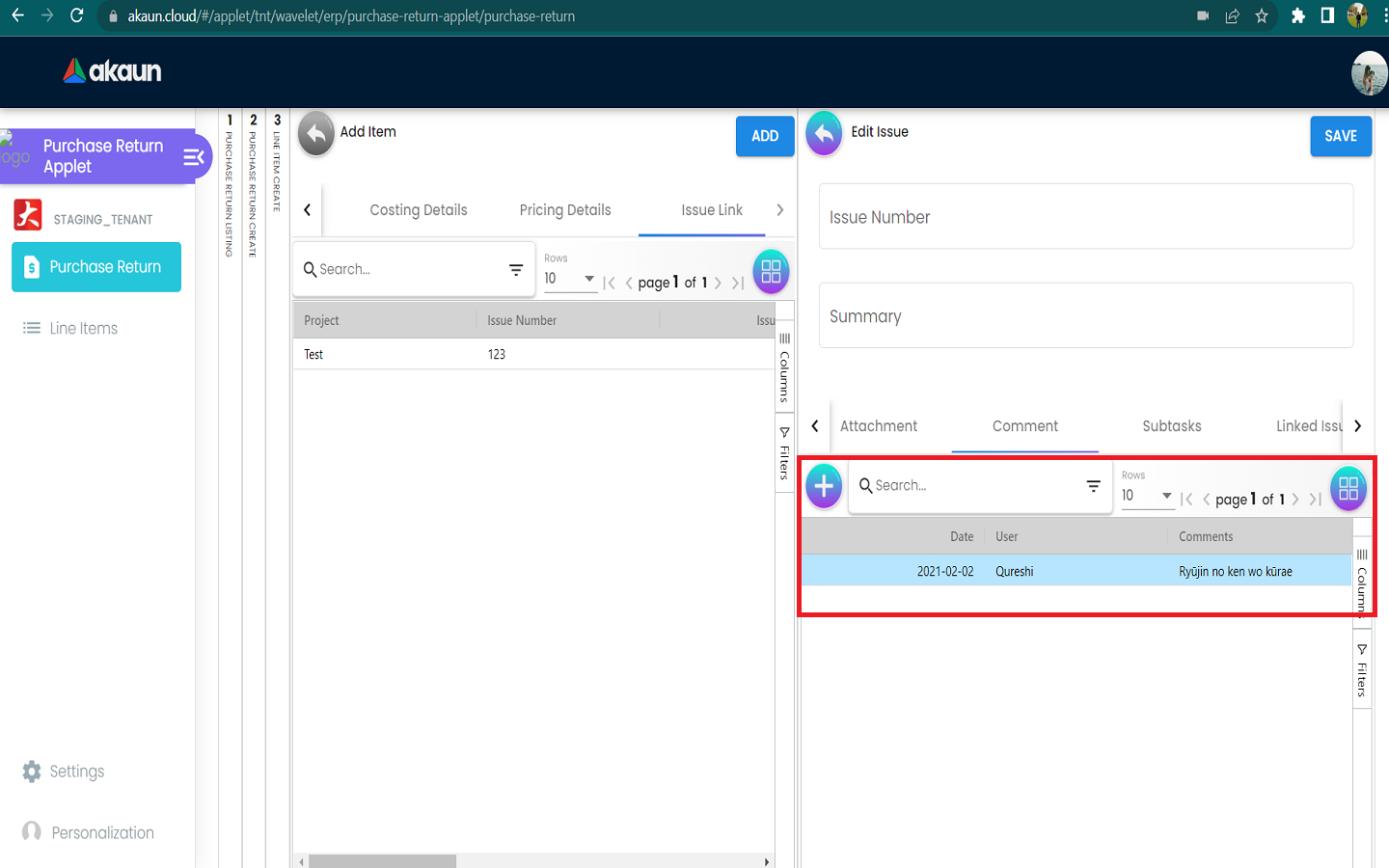This screenshot has height=868, width=1389.
Task: Add a new comment with the plus button
Action: coord(824,486)
